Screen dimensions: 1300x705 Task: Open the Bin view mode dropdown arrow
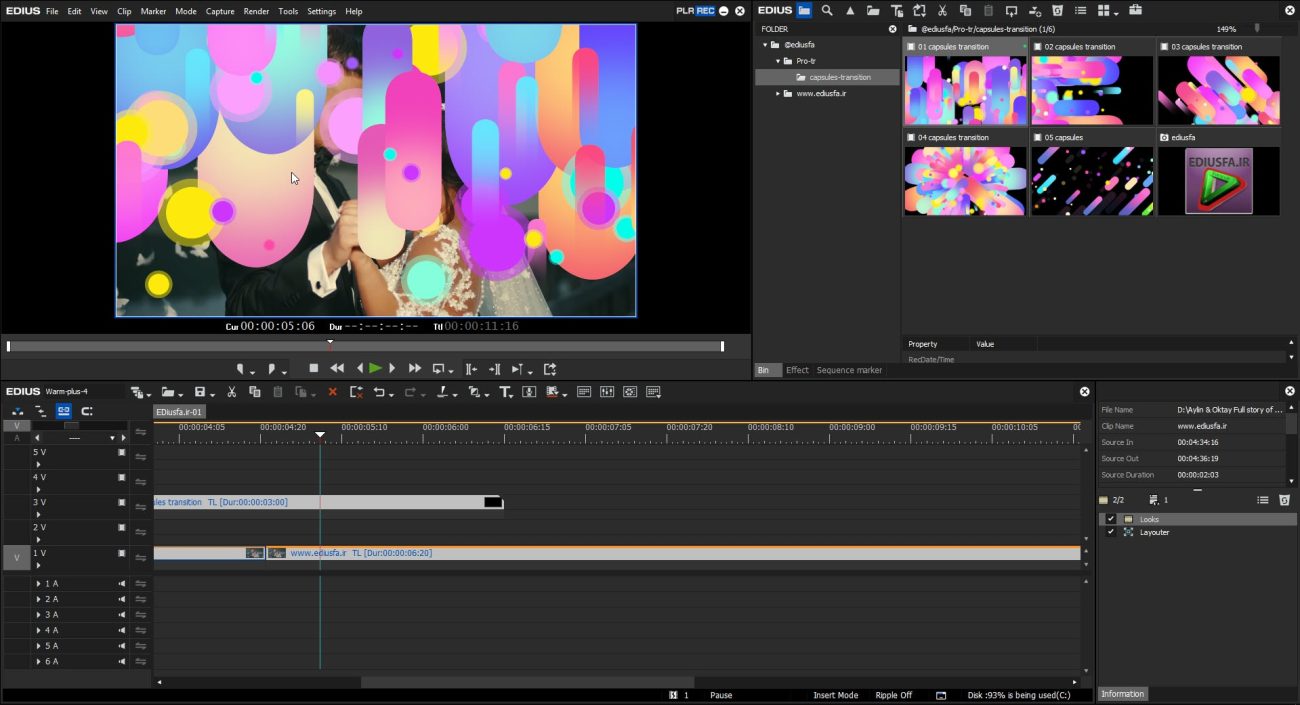[x=1116, y=12]
